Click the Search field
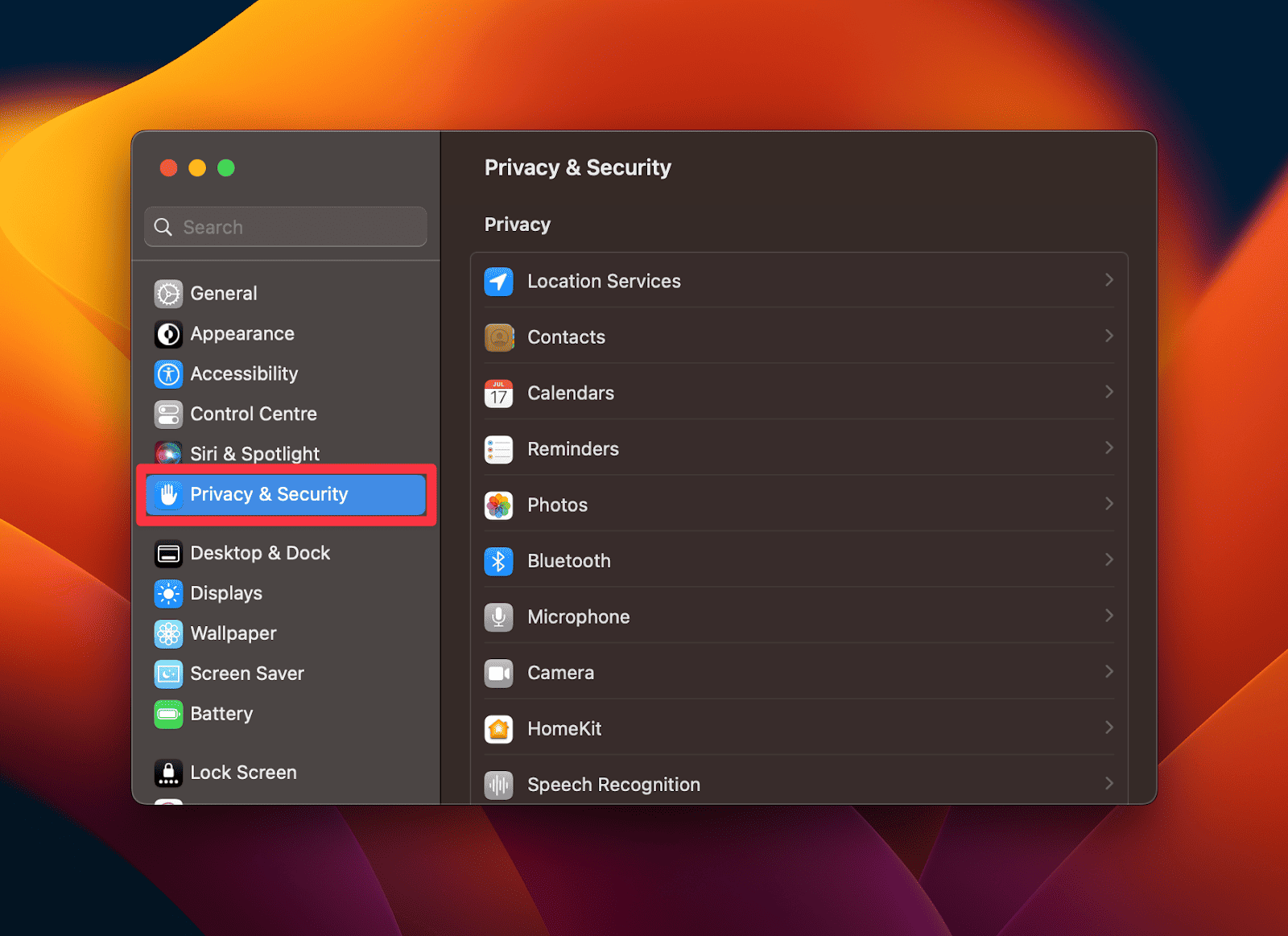 click(x=285, y=226)
